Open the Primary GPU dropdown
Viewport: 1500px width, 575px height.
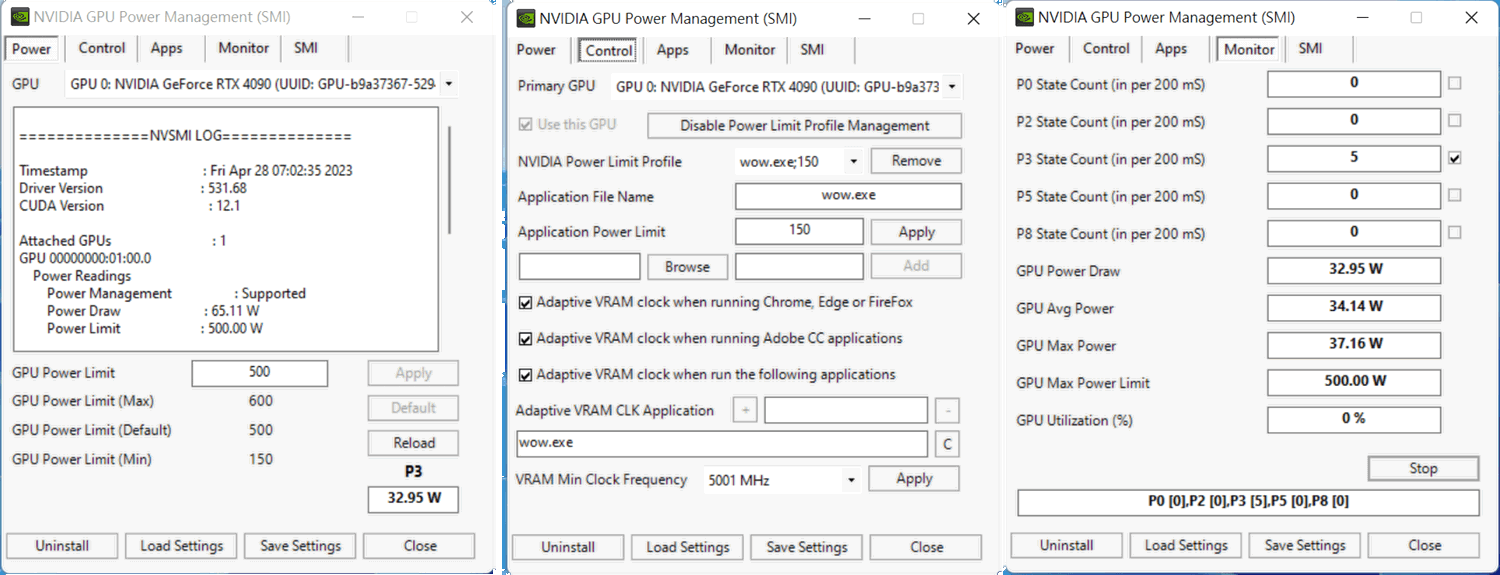pyautogui.click(x=951, y=87)
